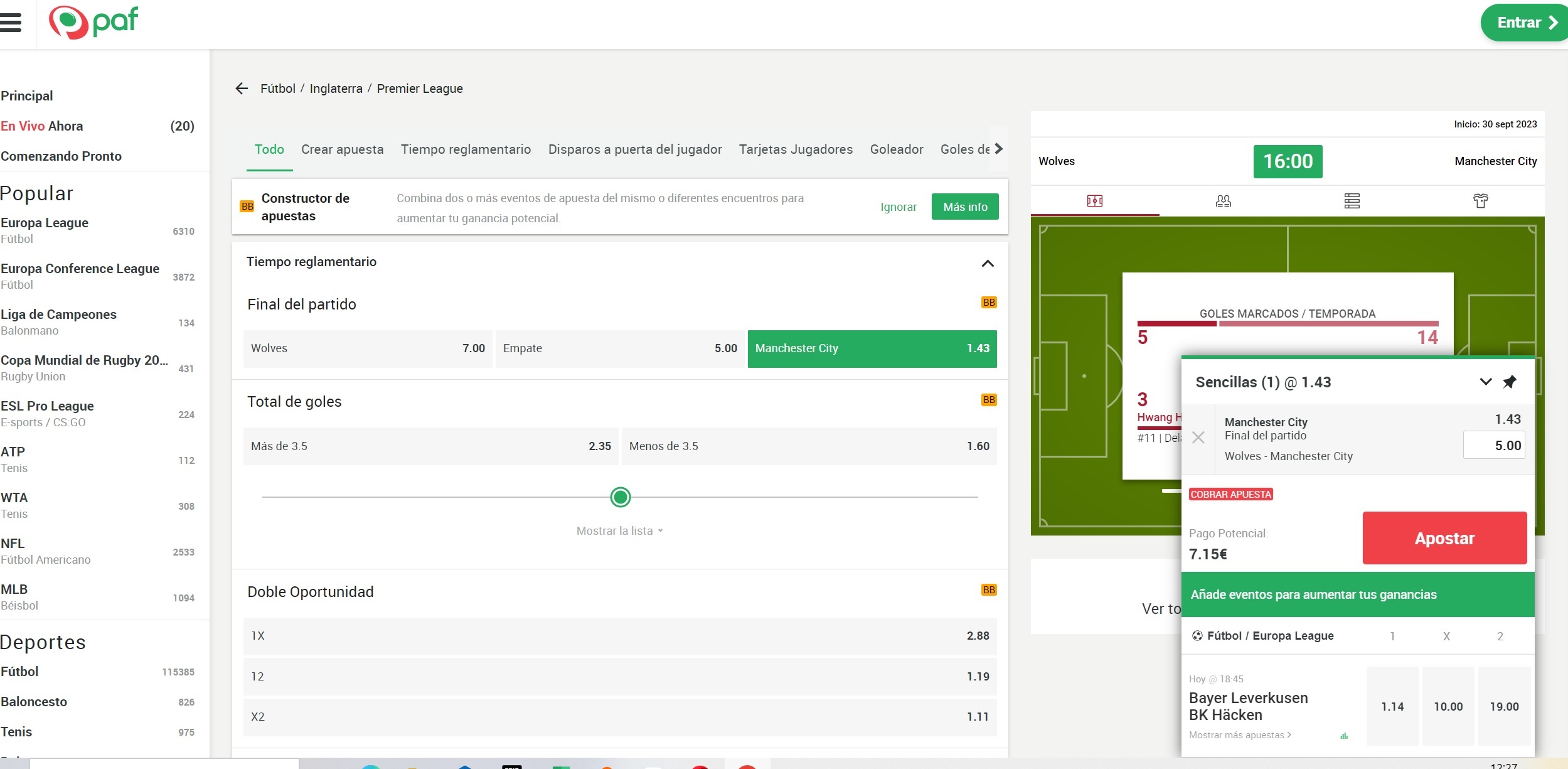Open ESL Pro League listing
Screen dimensions: 1568x769
click(97, 414)
